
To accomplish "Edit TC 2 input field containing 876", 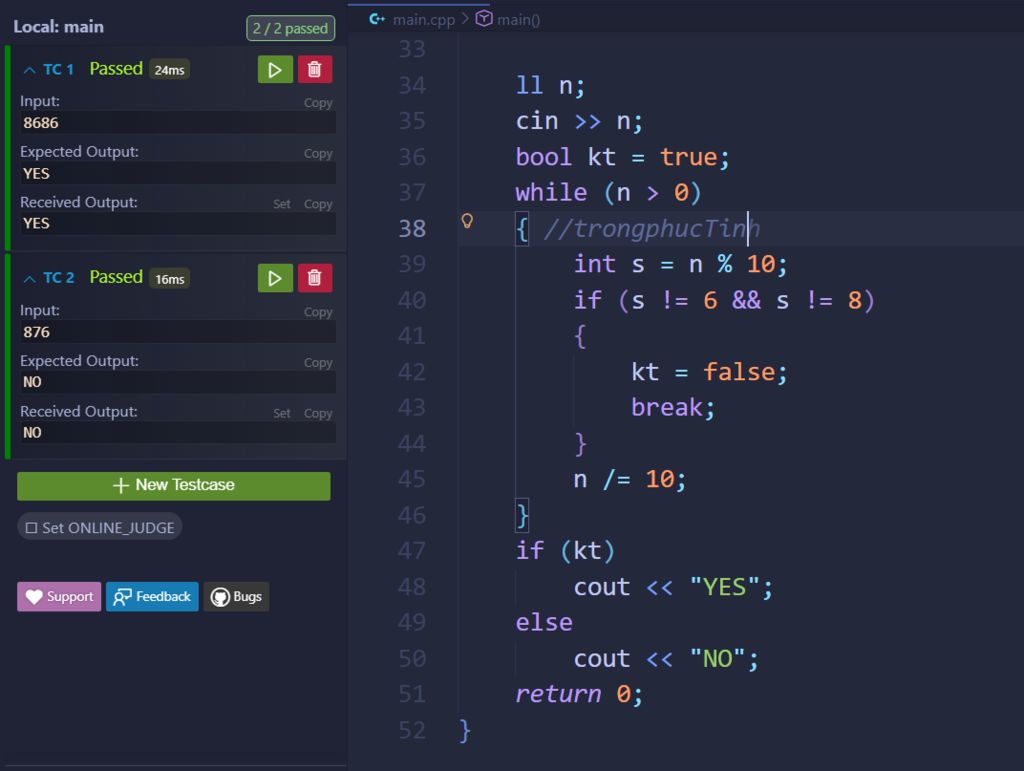I will pyautogui.click(x=178, y=332).
